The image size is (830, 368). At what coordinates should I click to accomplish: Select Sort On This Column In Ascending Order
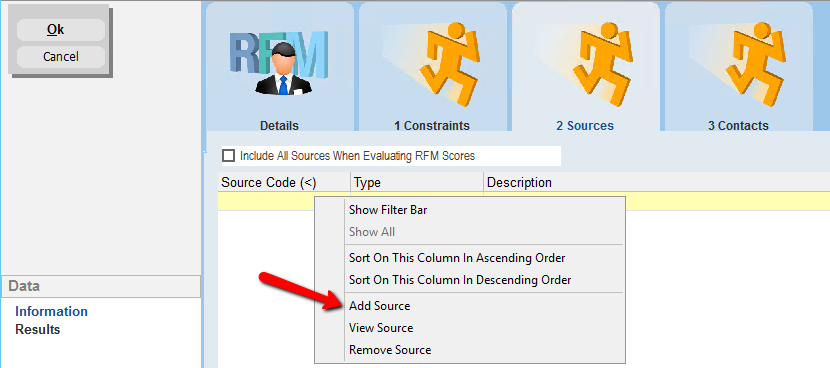470,258
